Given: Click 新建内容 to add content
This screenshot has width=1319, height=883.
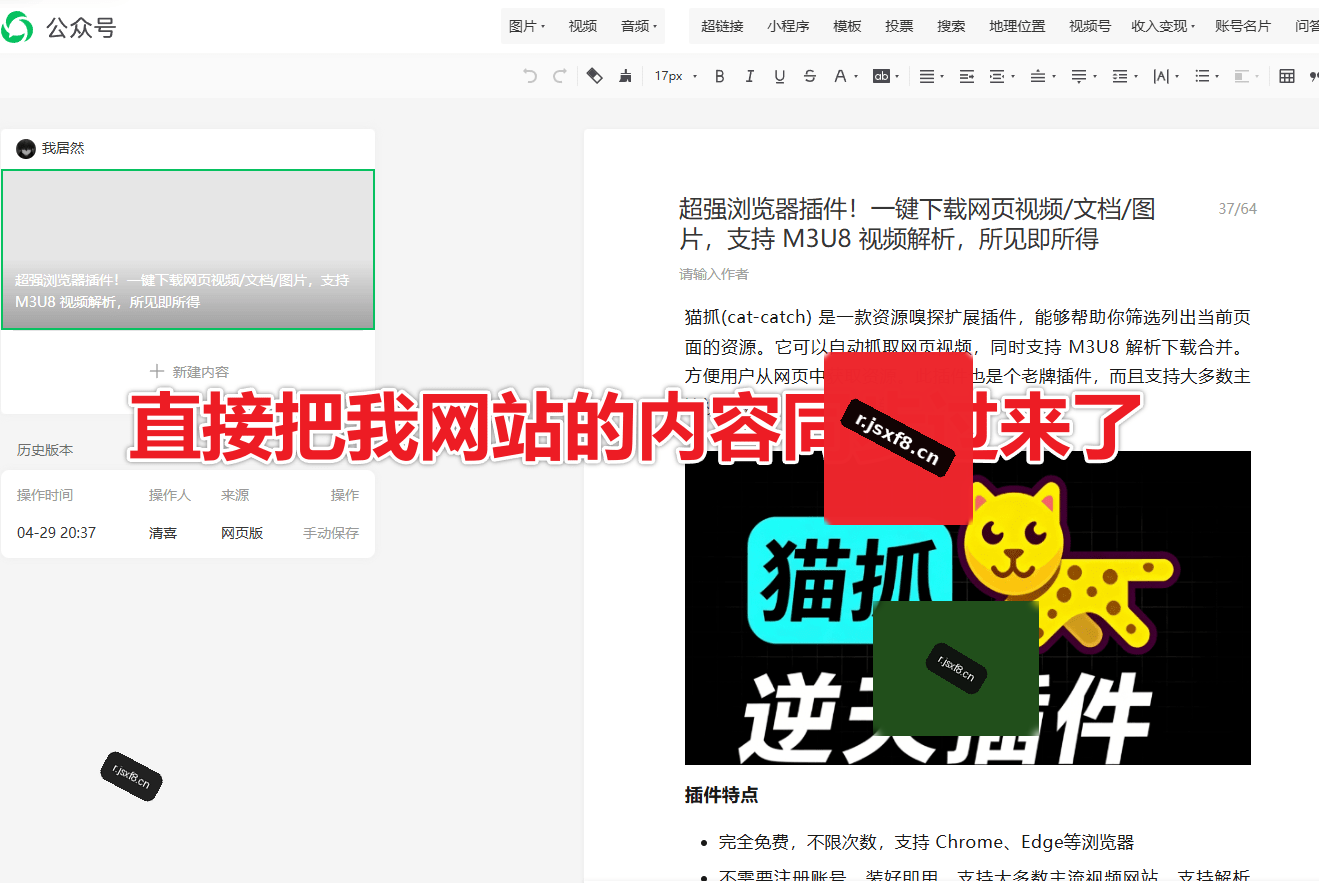Looking at the screenshot, I should pyautogui.click(x=189, y=372).
